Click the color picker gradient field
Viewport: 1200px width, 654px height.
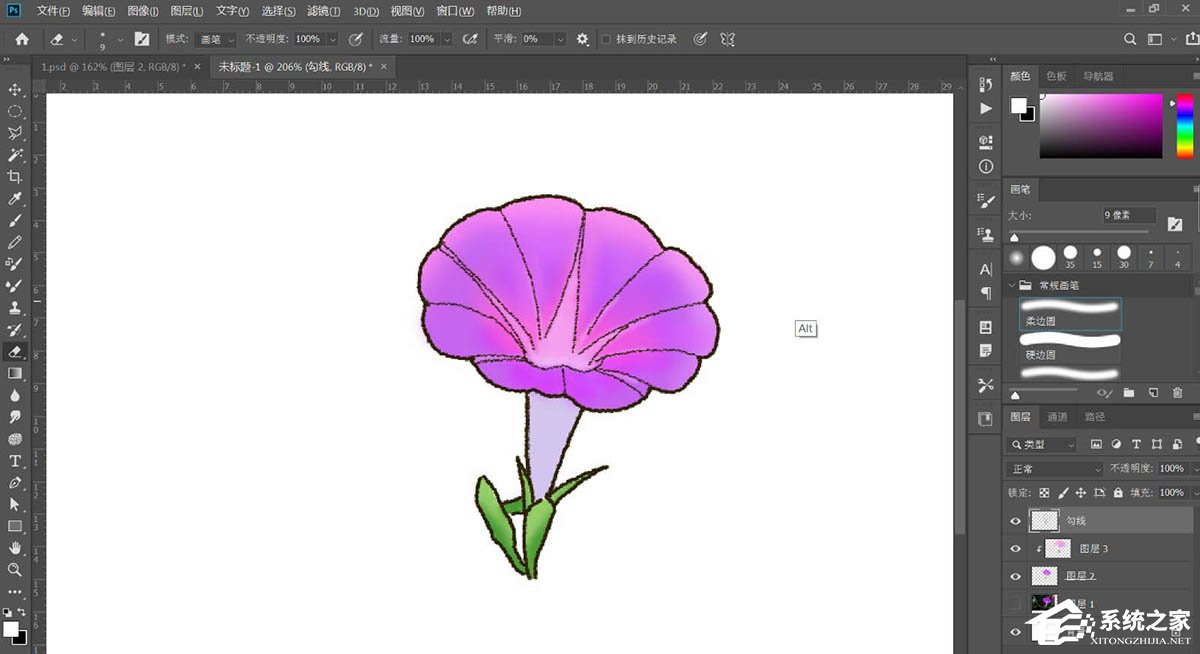[x=1101, y=126]
